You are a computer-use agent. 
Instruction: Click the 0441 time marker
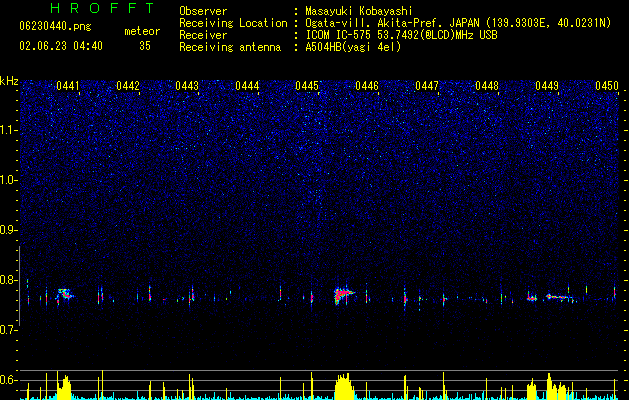point(67,85)
